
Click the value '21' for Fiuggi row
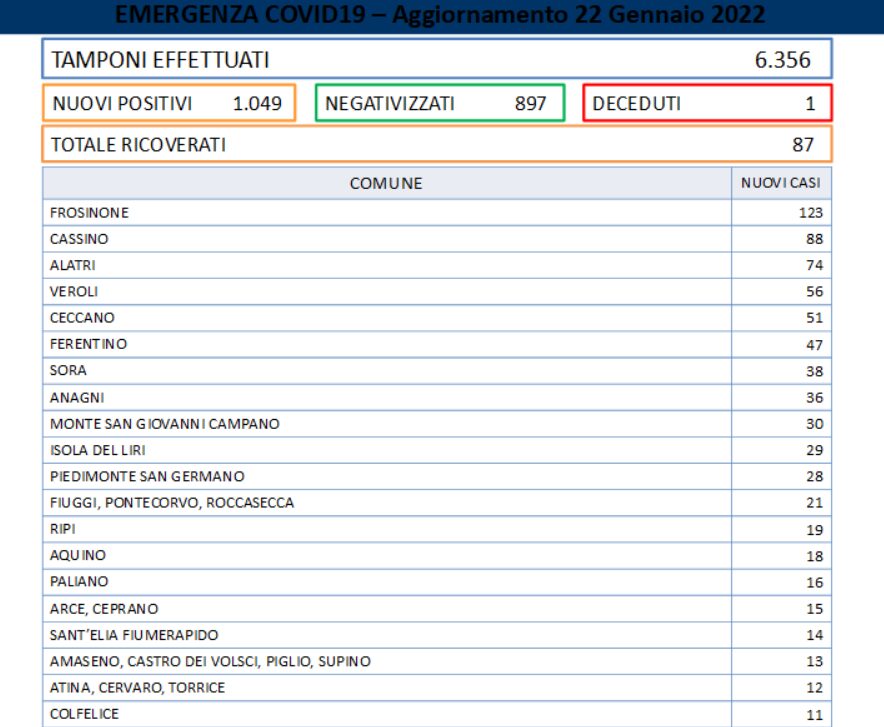(815, 503)
